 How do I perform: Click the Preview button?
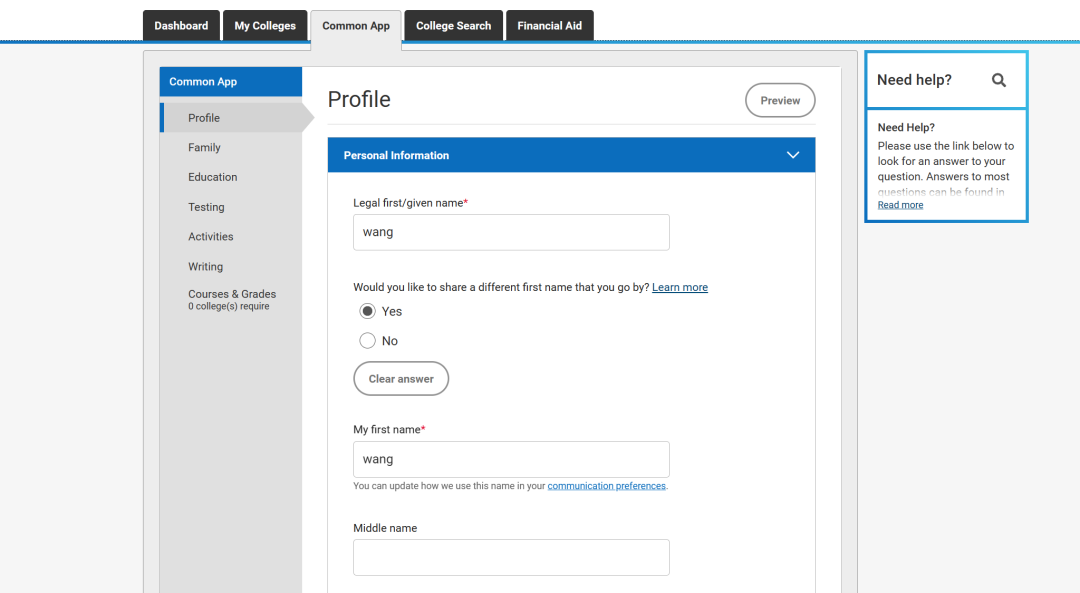tap(780, 101)
